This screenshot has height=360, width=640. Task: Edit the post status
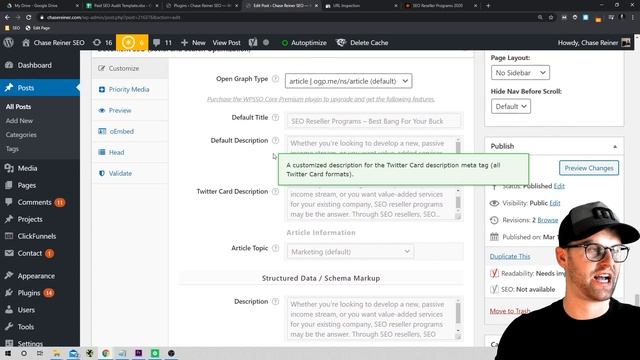tap(559, 186)
